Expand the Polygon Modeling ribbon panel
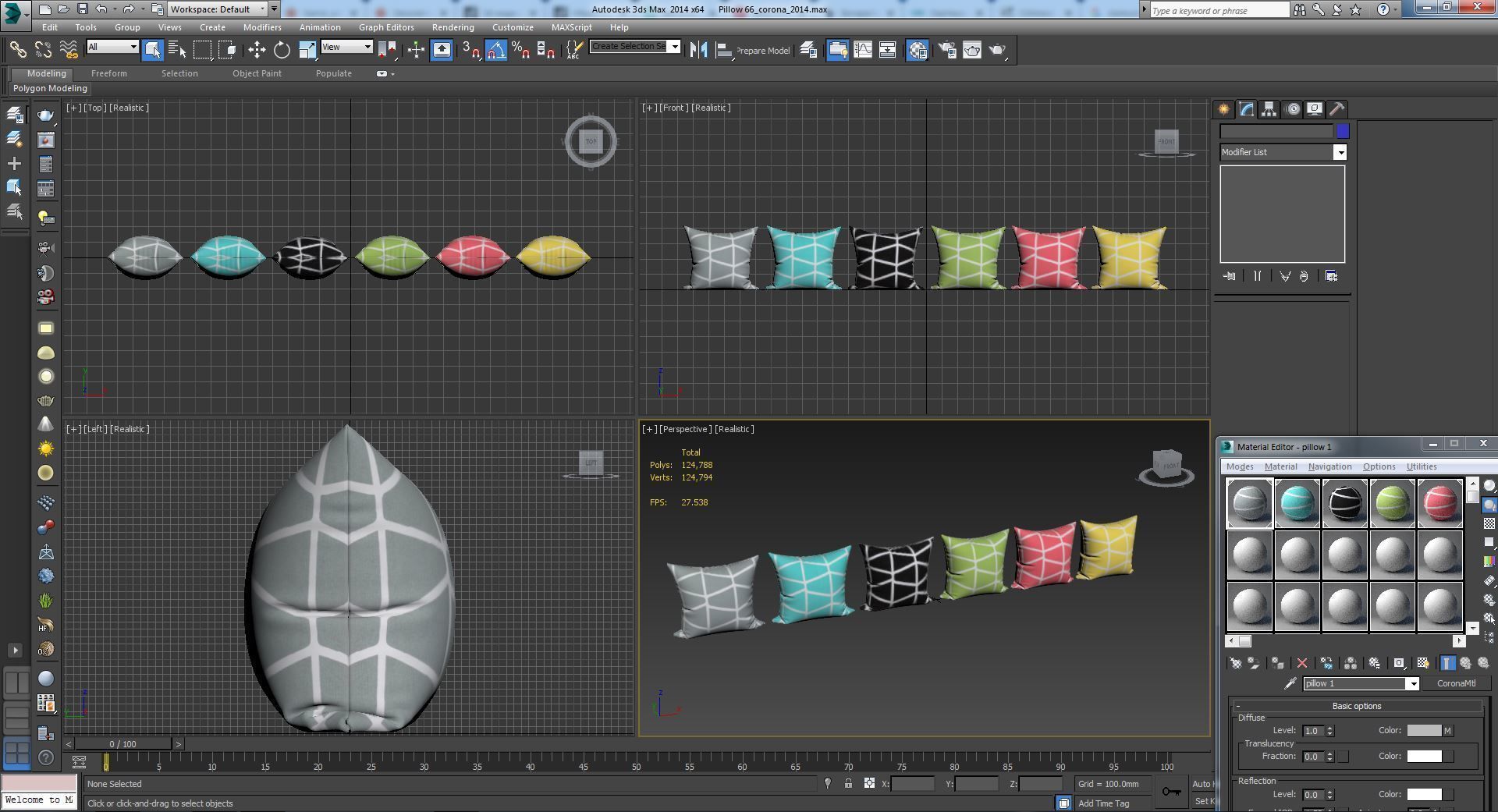The width and height of the screenshot is (1498, 812). pos(50,88)
